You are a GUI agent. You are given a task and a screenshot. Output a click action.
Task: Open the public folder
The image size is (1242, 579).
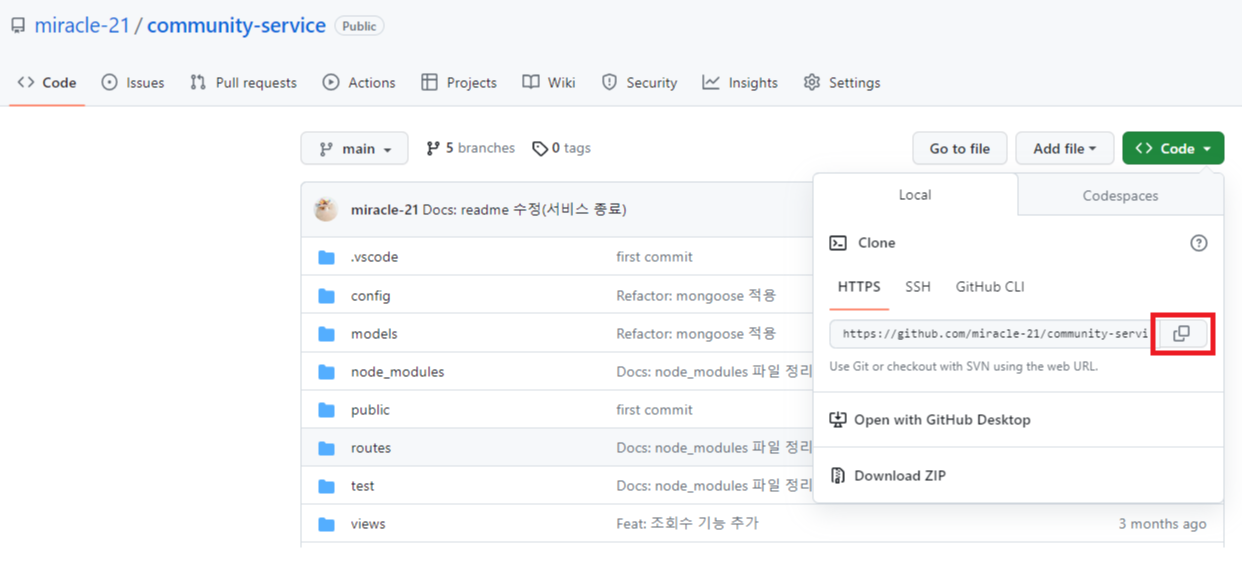tap(370, 410)
